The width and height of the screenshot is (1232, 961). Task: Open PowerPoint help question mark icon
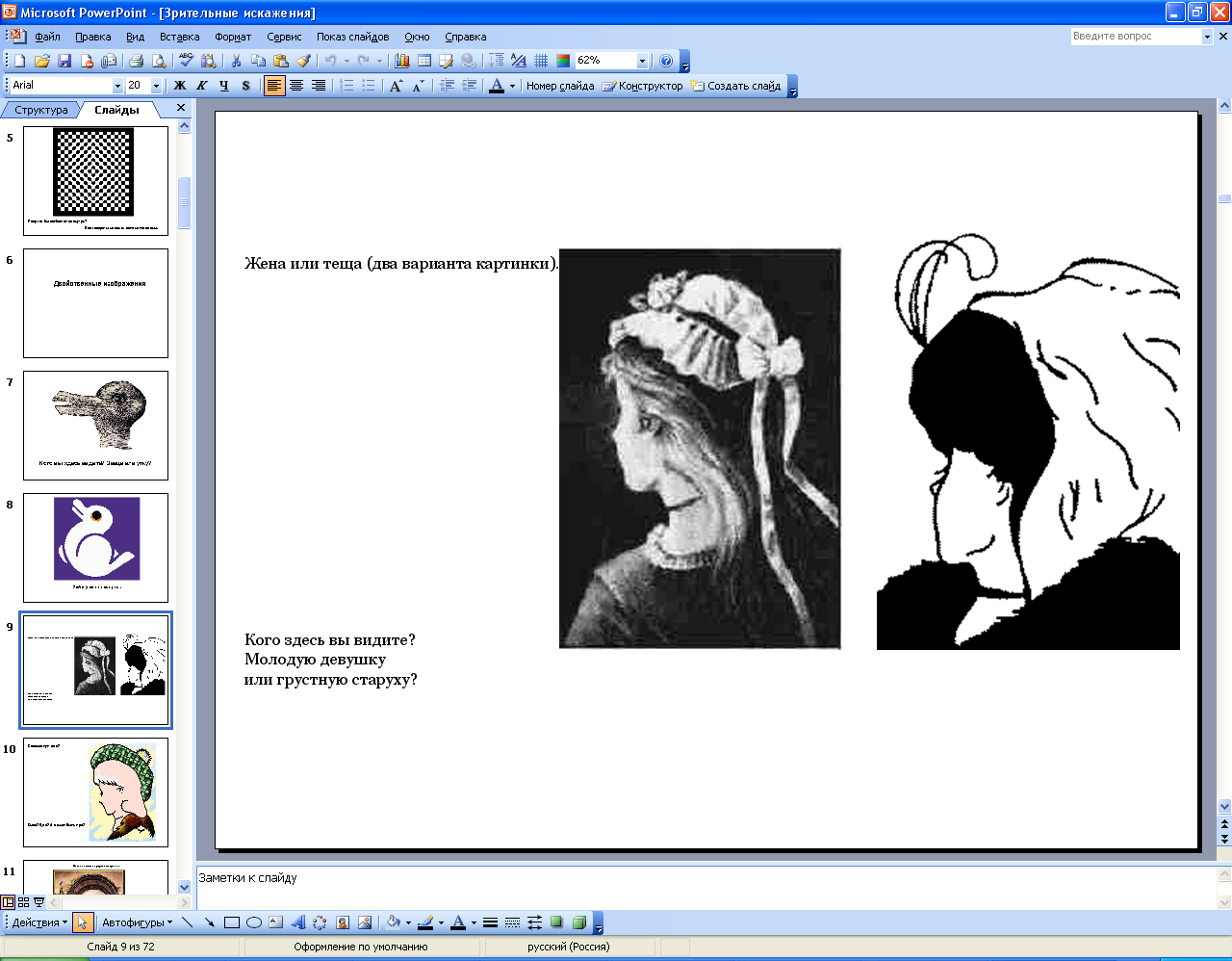coord(666,61)
